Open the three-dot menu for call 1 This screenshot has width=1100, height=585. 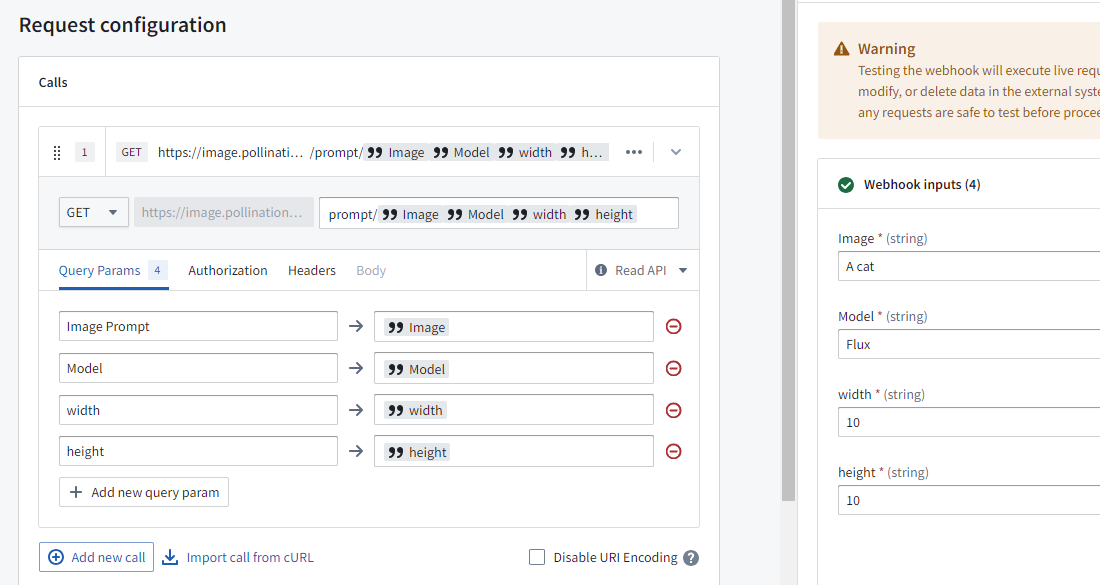point(633,152)
